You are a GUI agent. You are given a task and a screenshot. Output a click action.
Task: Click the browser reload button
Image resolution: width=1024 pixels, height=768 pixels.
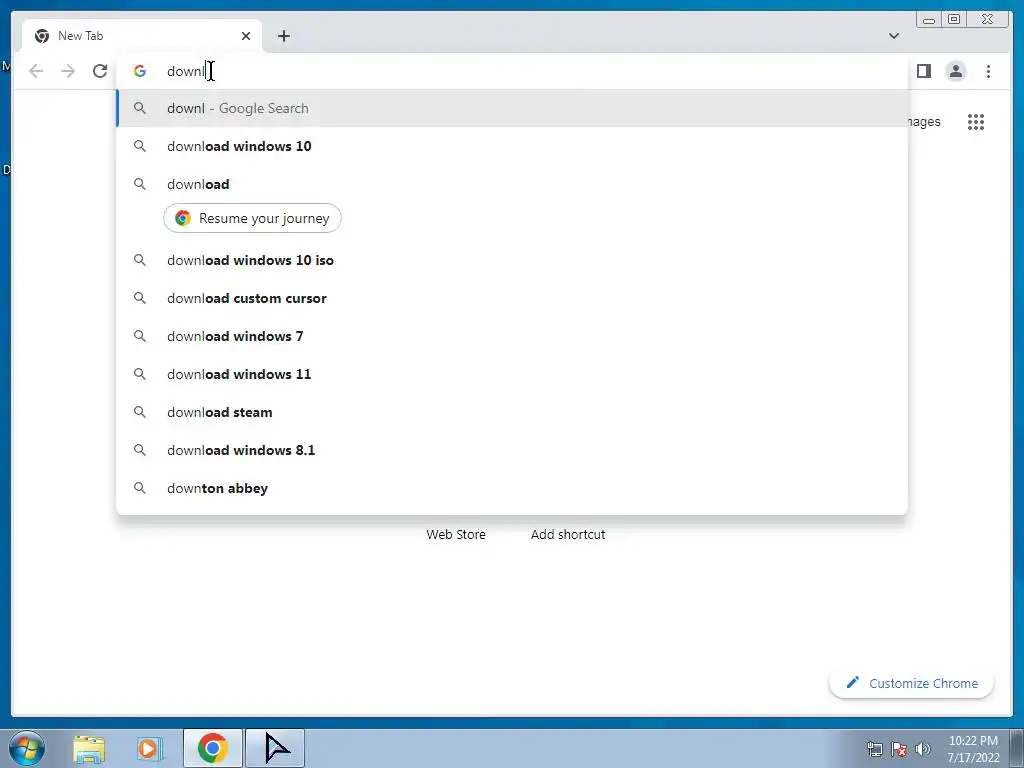click(x=100, y=71)
